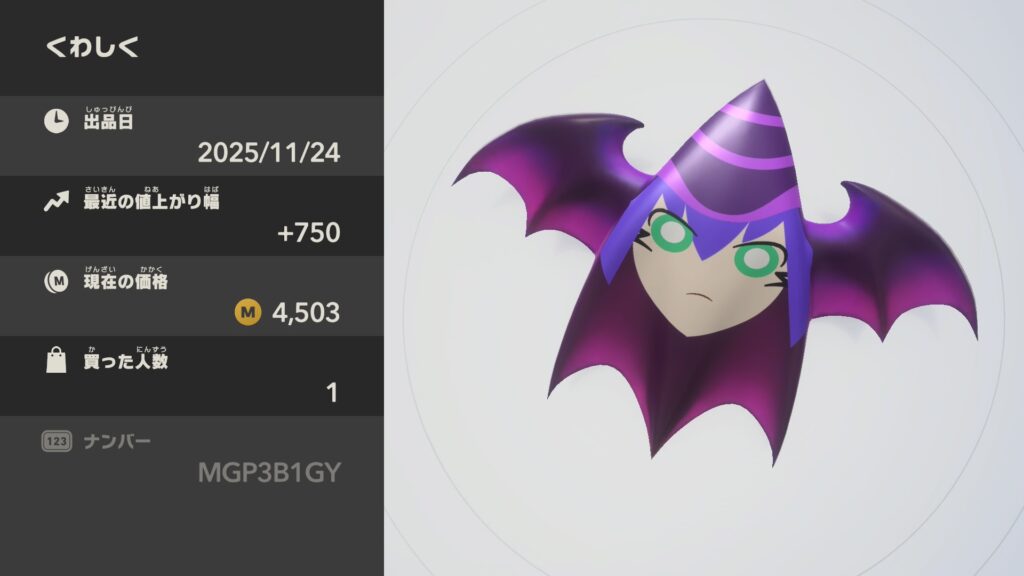Click the striped purple witch hat
The height and width of the screenshot is (576, 1024).
(x=735, y=152)
